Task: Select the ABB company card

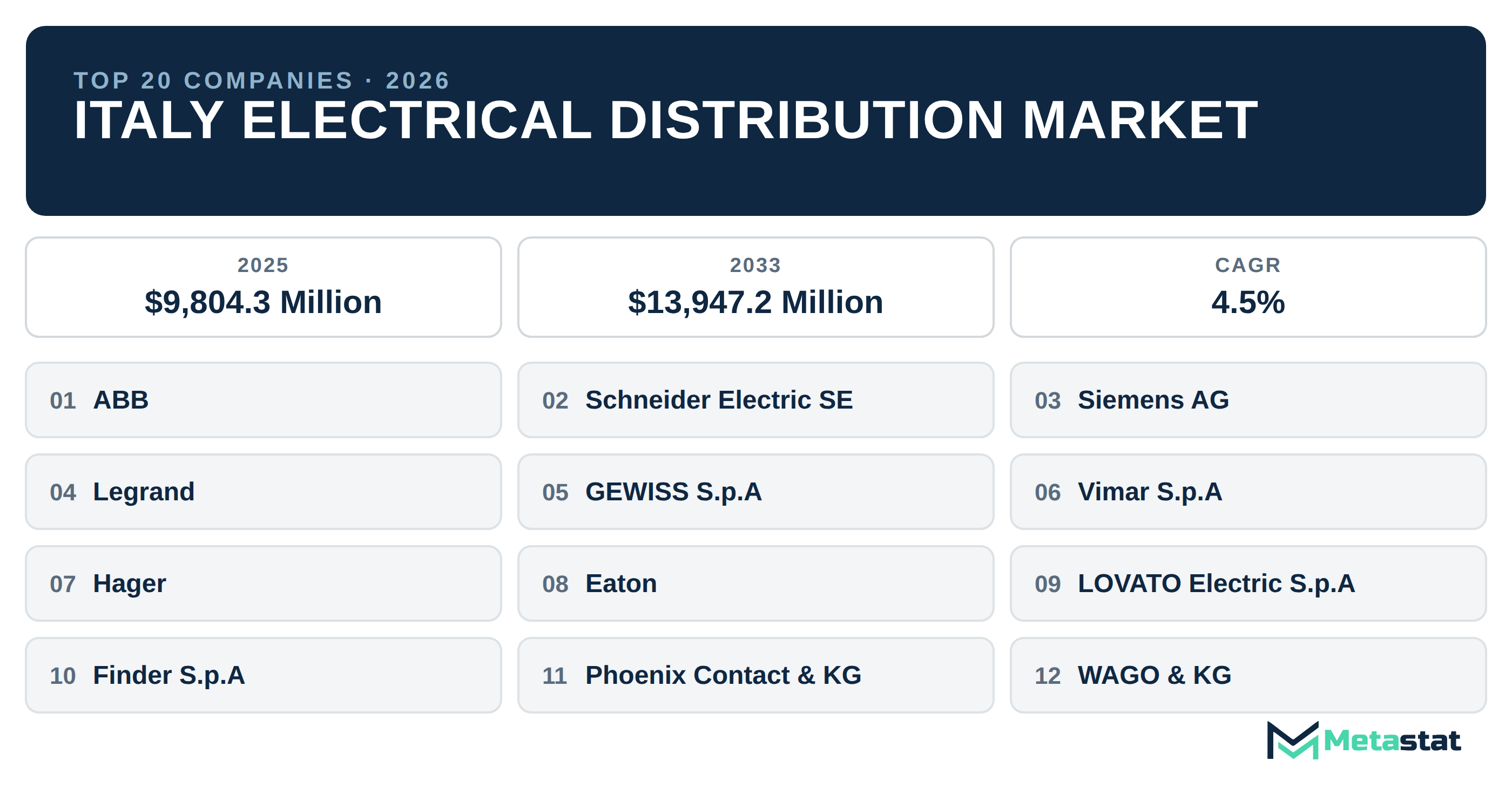Action: tap(264, 399)
